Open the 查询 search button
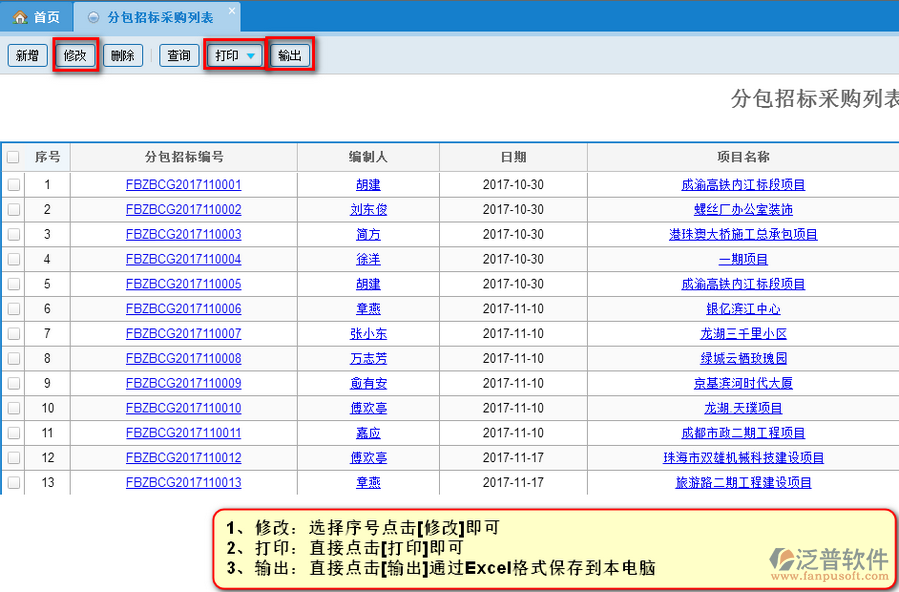Viewport: 899px width, 592px height. [179, 56]
